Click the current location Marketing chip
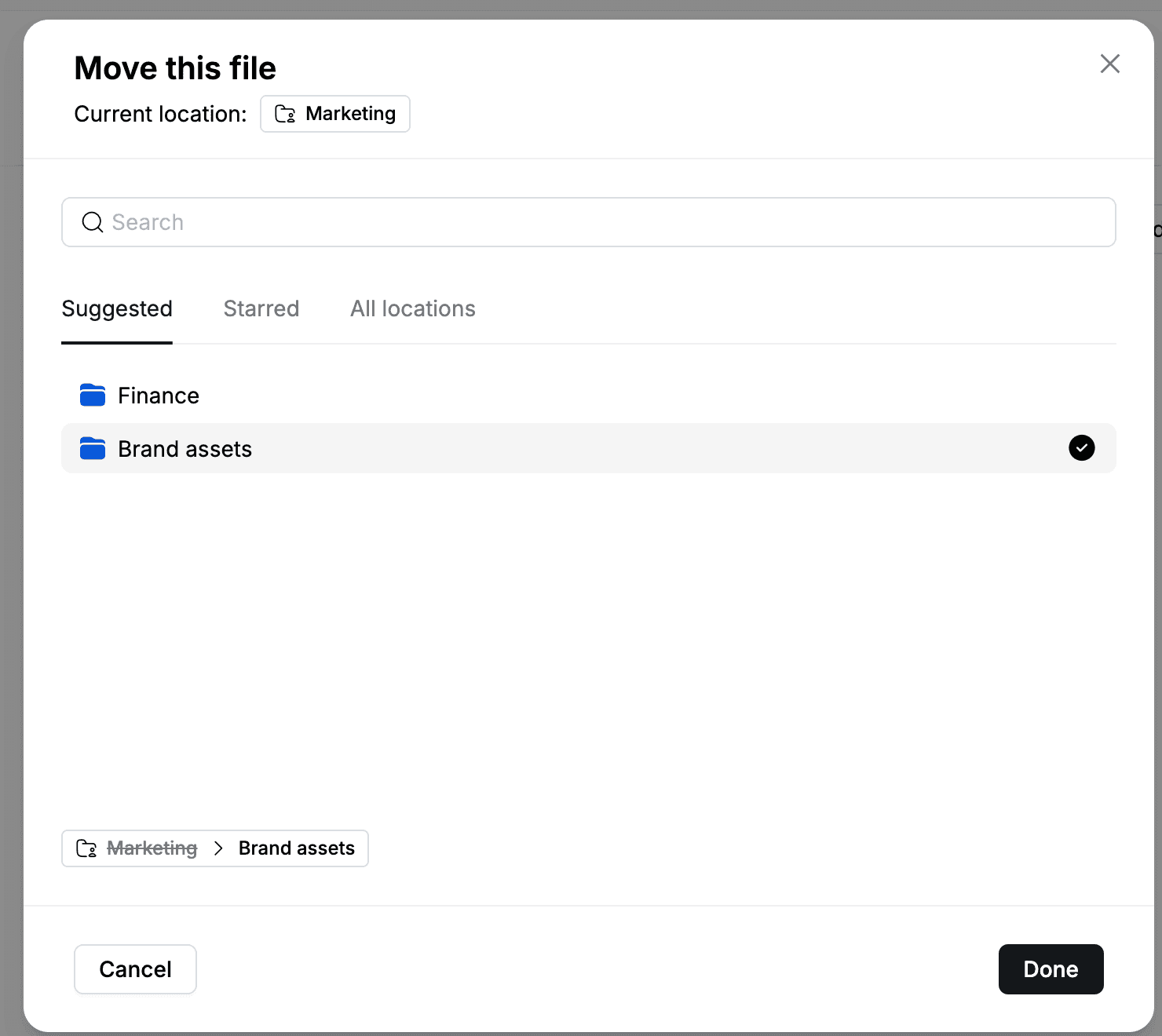 [x=335, y=114]
